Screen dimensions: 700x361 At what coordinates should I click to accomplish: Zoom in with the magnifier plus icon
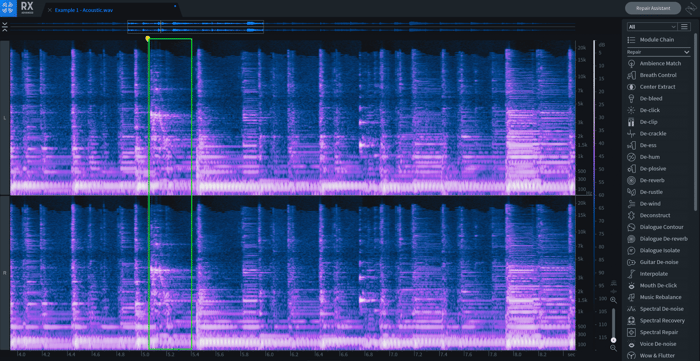pos(613,300)
